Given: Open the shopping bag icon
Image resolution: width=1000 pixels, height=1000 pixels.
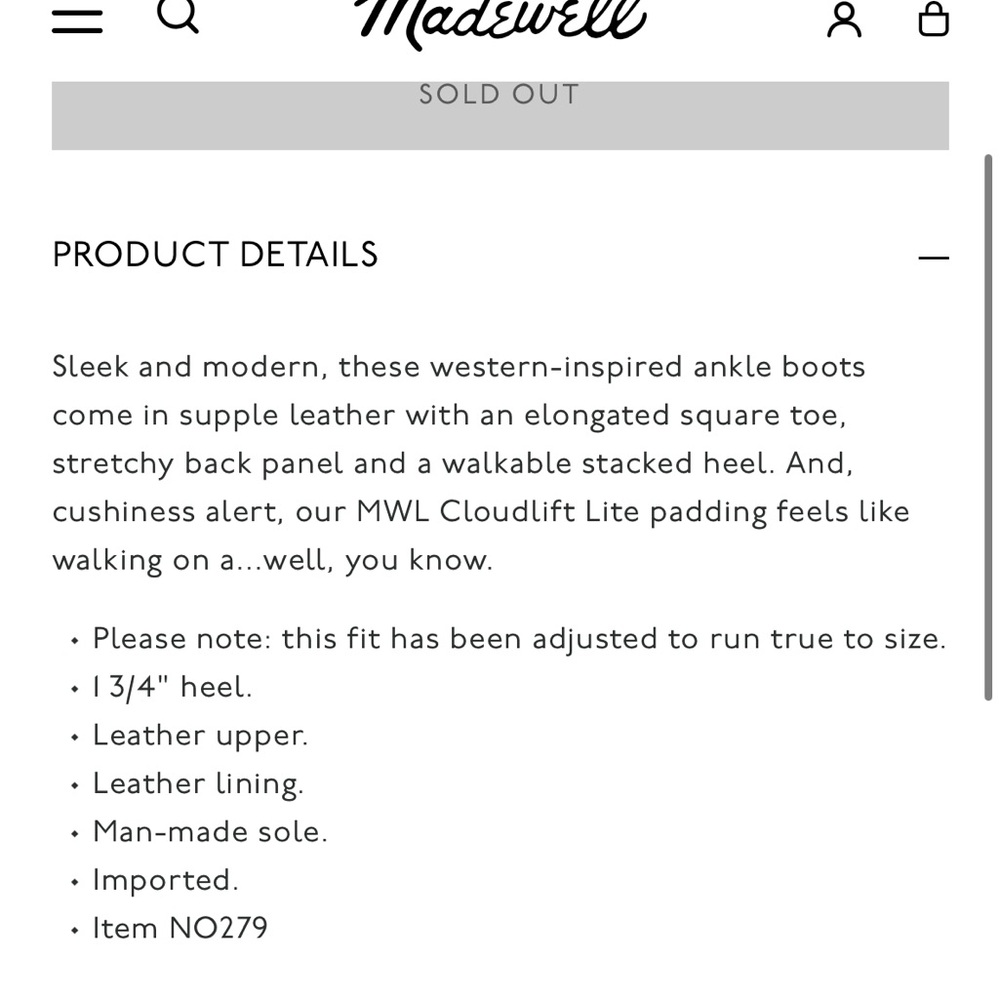Looking at the screenshot, I should 933,19.
